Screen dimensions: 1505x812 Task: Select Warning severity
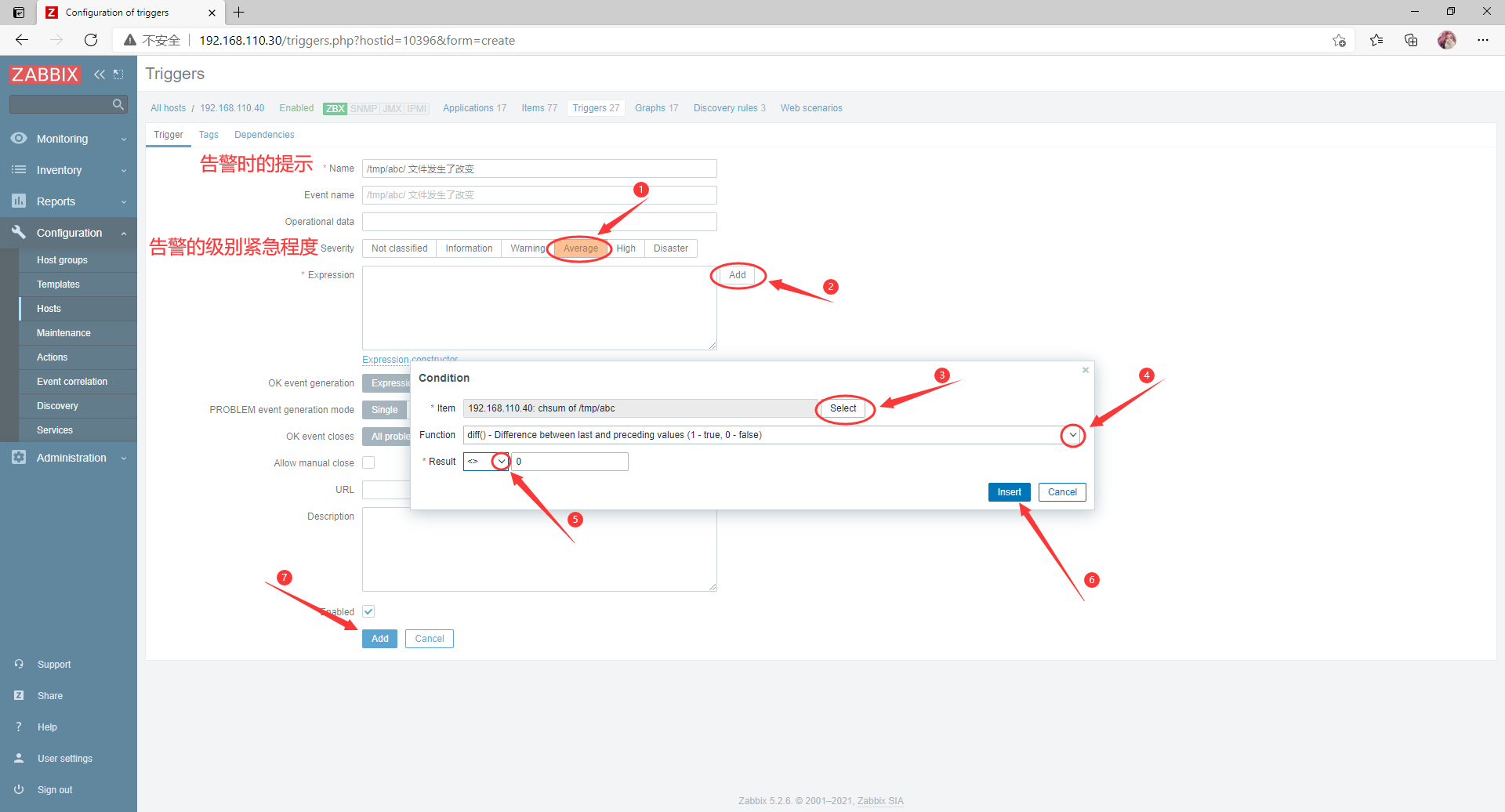click(x=528, y=248)
